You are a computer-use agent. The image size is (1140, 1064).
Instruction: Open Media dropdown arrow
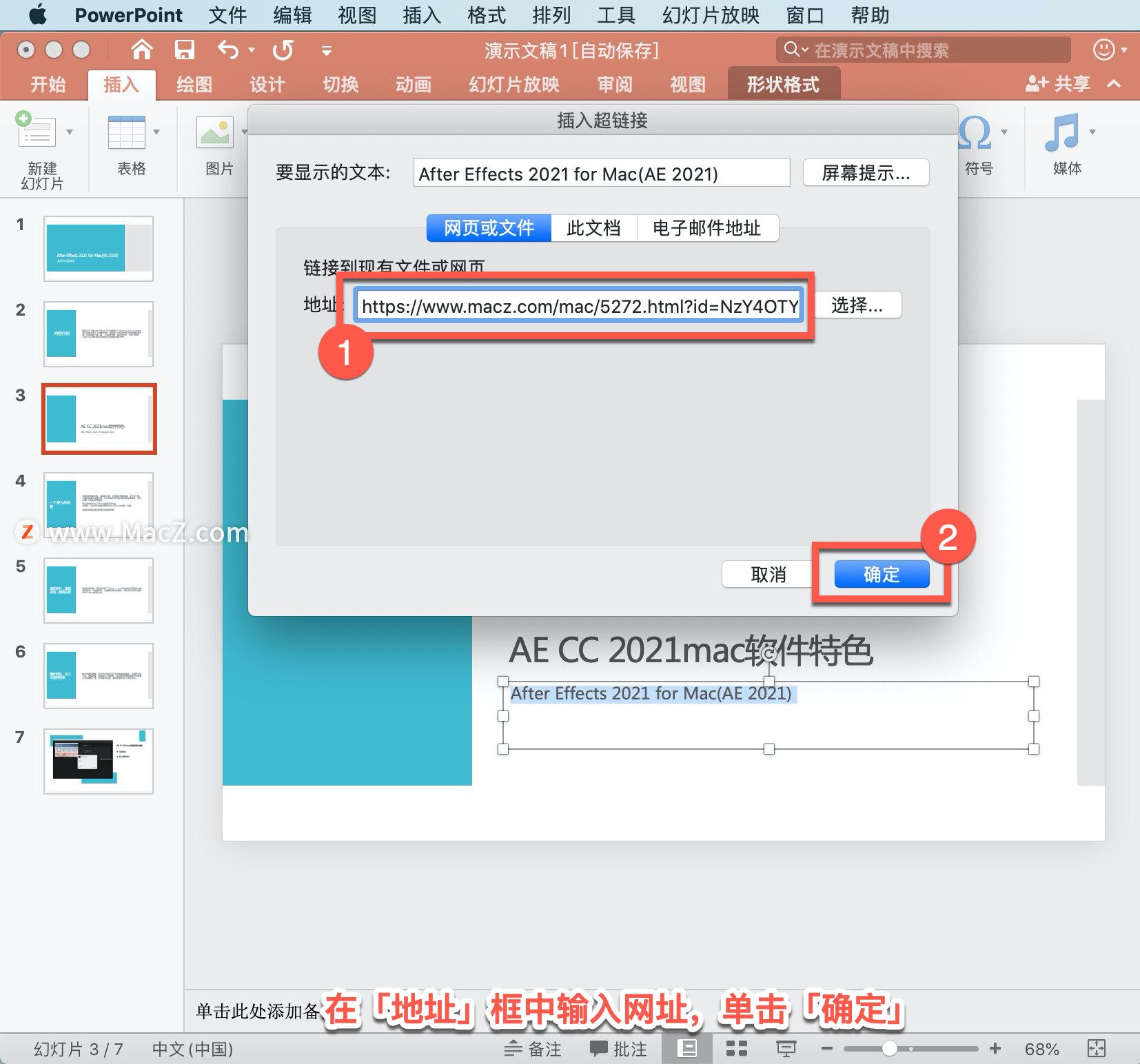1092,132
